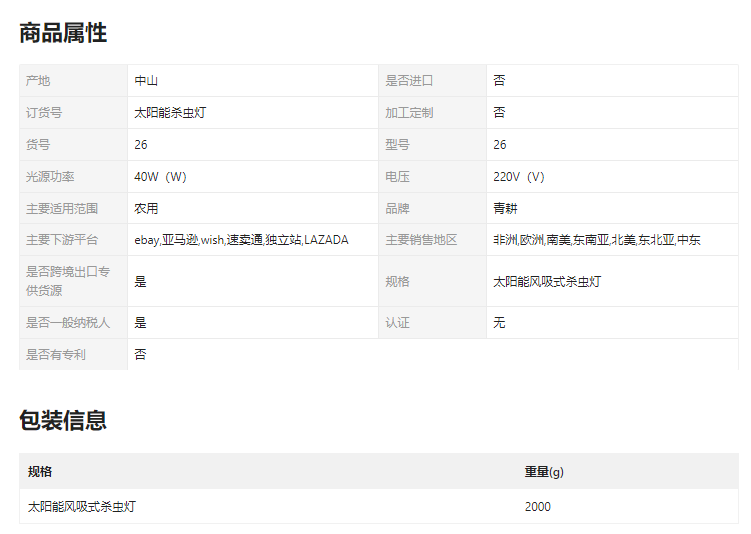Click the 加工定制 label cell
Viewport: 751px width, 534px height.
(x=409, y=113)
